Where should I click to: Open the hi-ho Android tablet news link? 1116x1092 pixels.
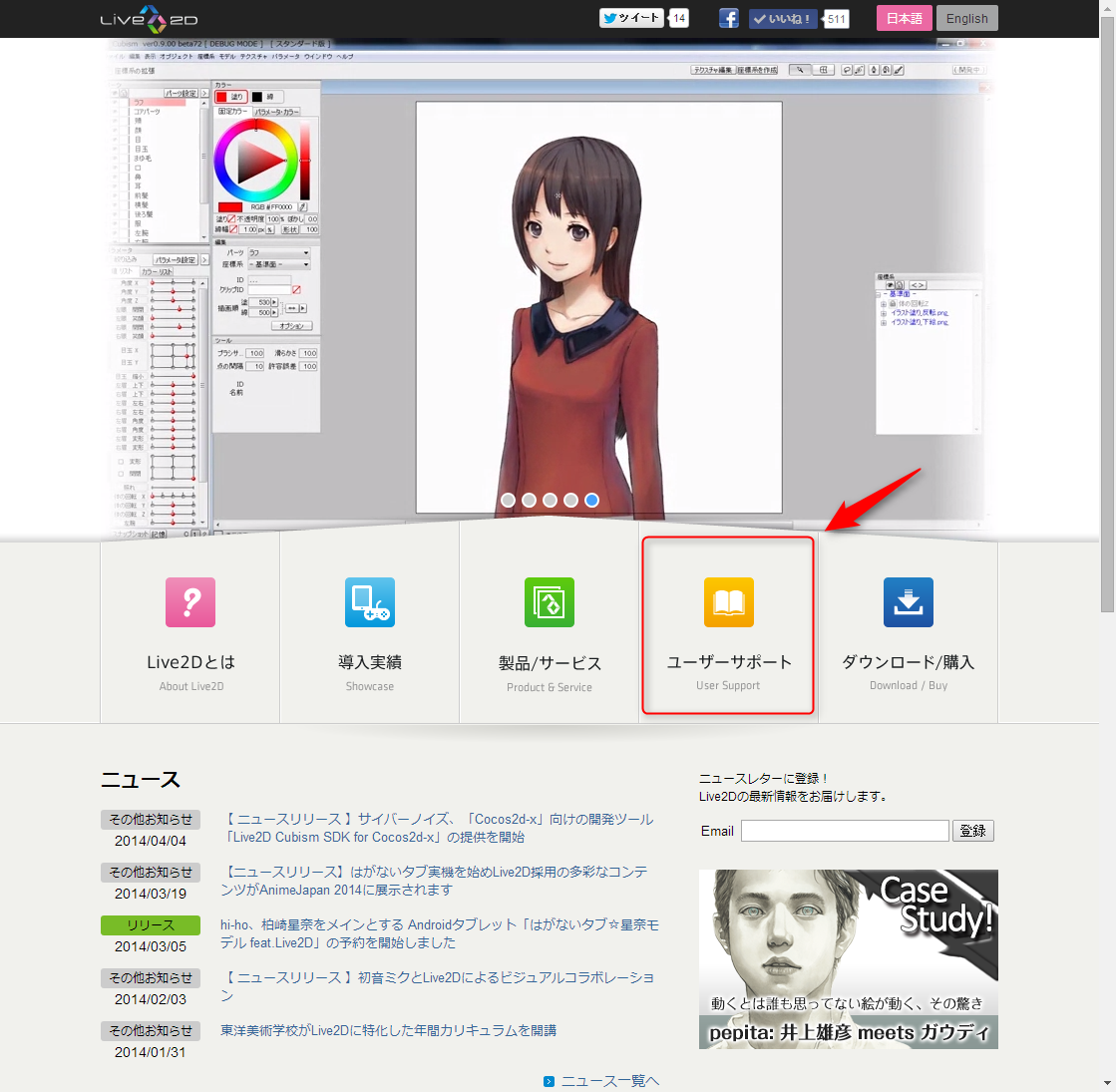pyautogui.click(x=440, y=933)
